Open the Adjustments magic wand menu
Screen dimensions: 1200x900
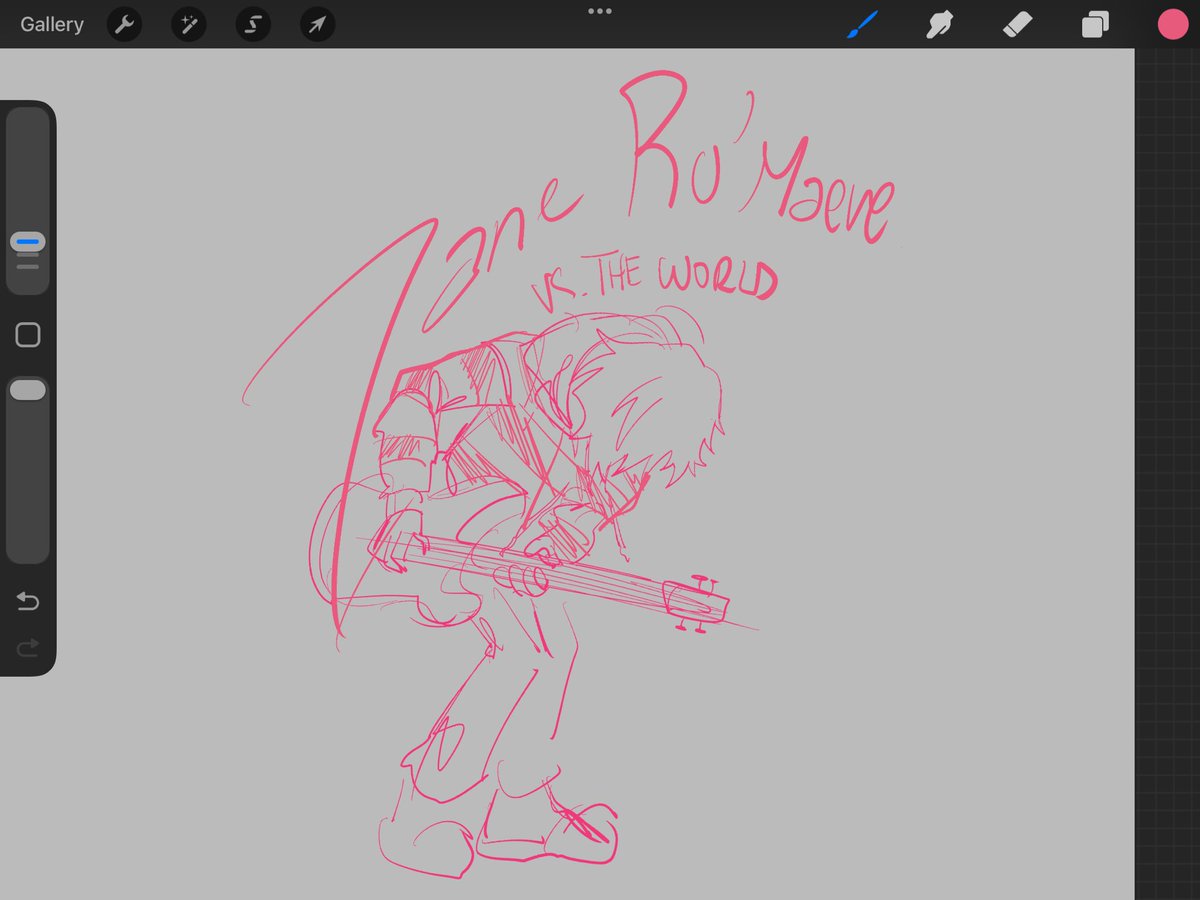(x=188, y=25)
